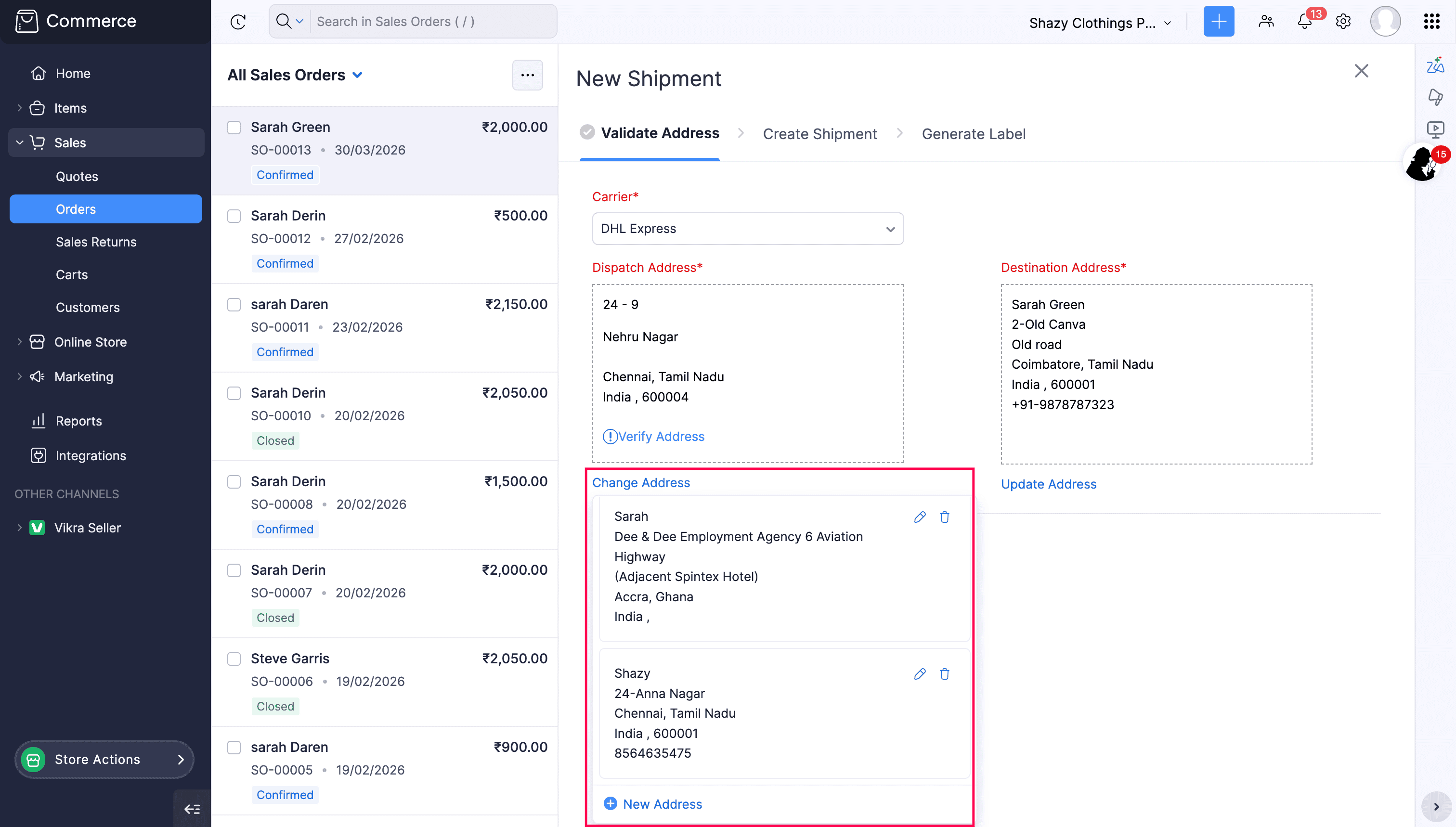Image resolution: width=1456 pixels, height=827 pixels.
Task: Click the Verify Address warning icon
Action: click(610, 437)
